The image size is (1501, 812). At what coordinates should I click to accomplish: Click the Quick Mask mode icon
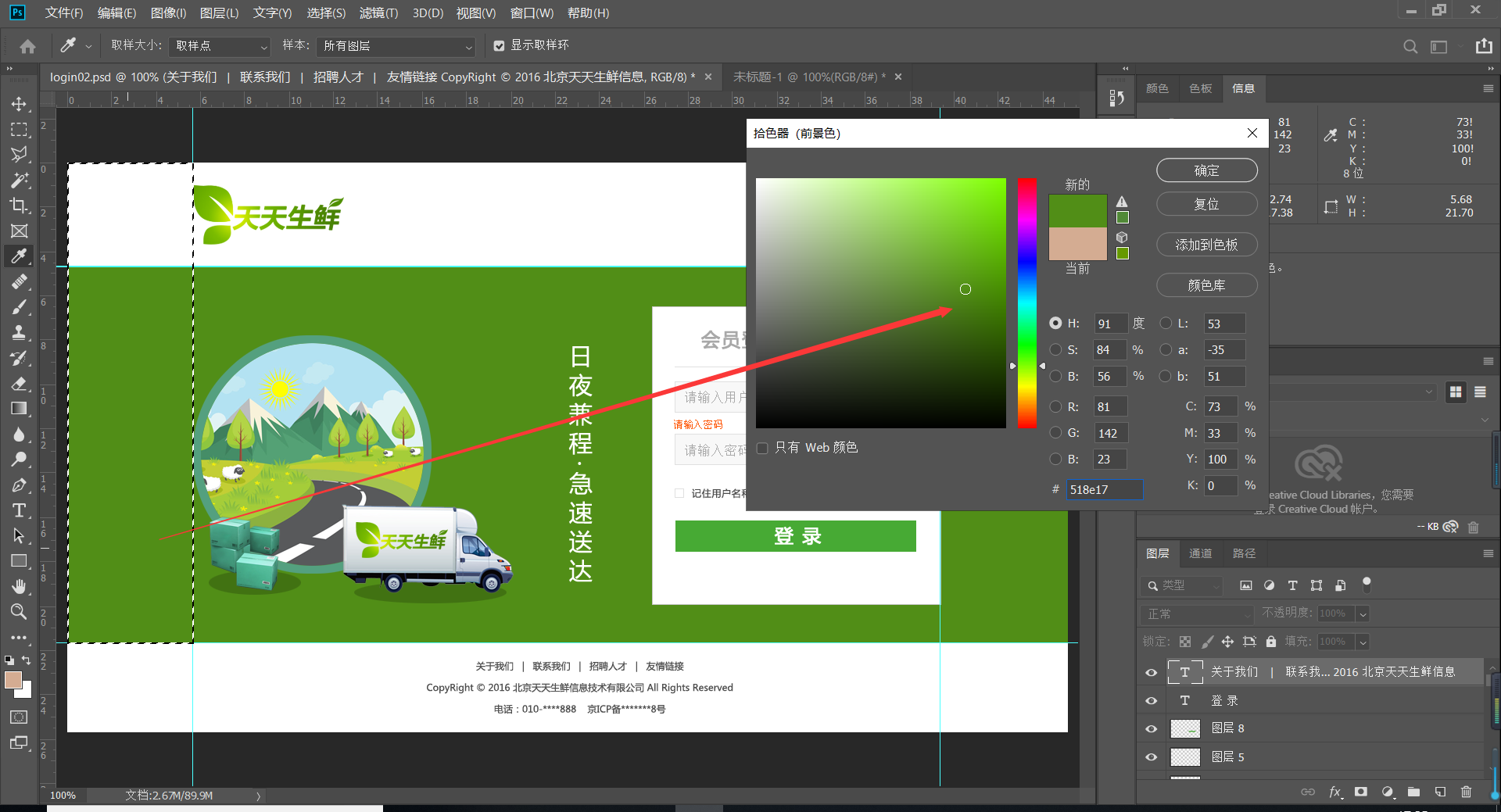[x=19, y=717]
